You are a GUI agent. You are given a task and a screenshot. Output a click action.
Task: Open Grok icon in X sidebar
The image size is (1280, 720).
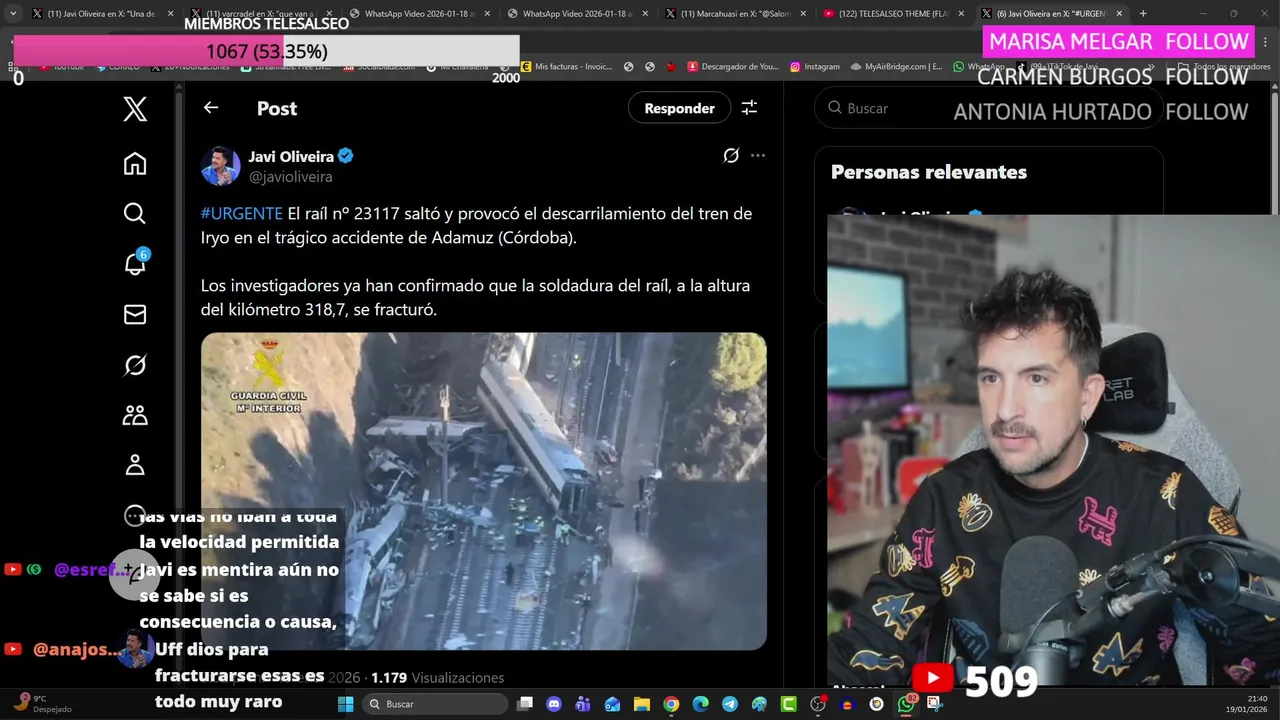[x=135, y=366]
